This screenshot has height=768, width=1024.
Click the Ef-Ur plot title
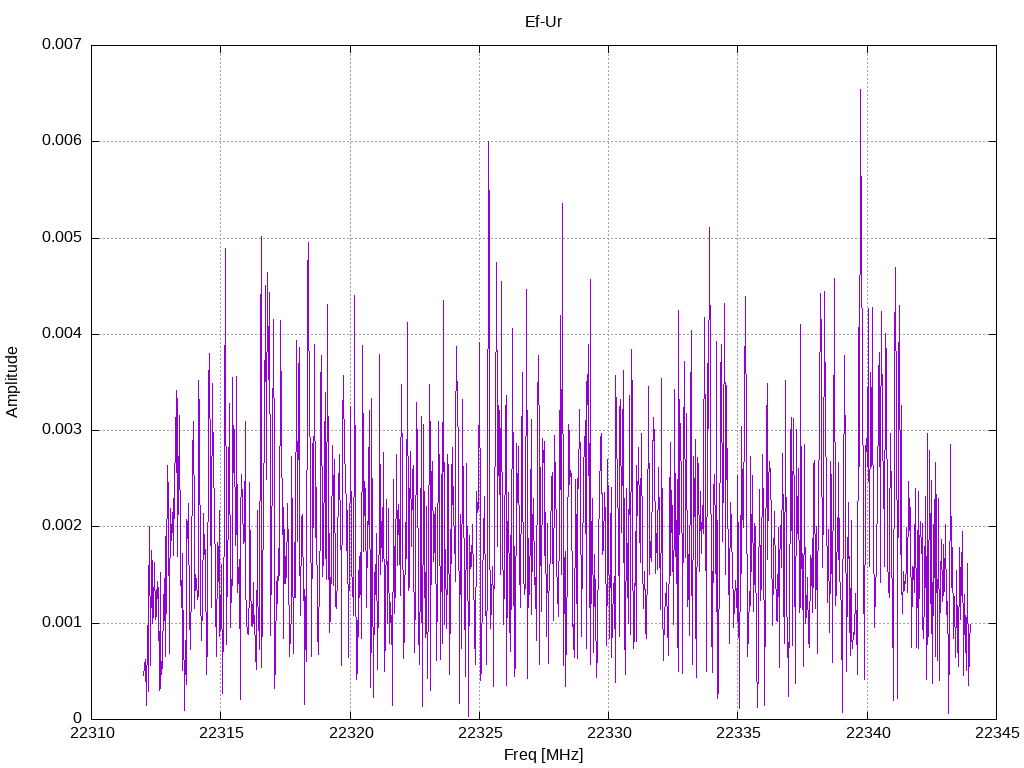point(543,22)
